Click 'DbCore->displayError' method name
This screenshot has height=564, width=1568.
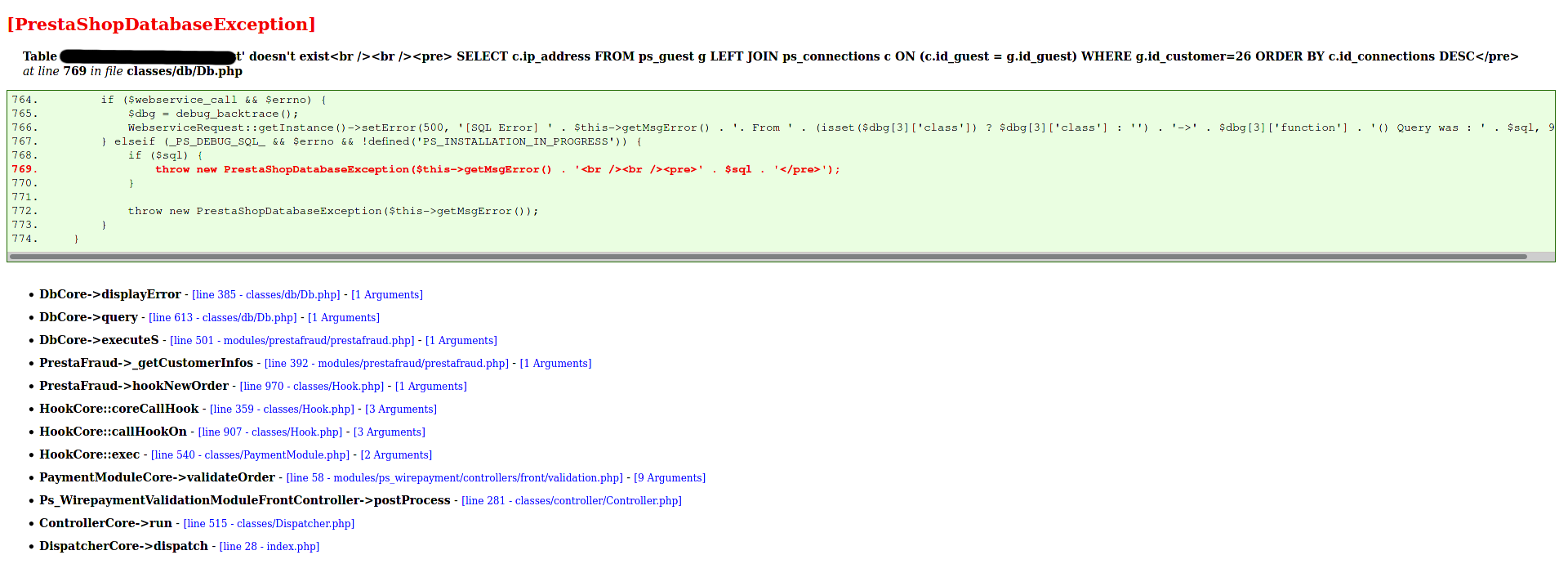[x=110, y=294]
